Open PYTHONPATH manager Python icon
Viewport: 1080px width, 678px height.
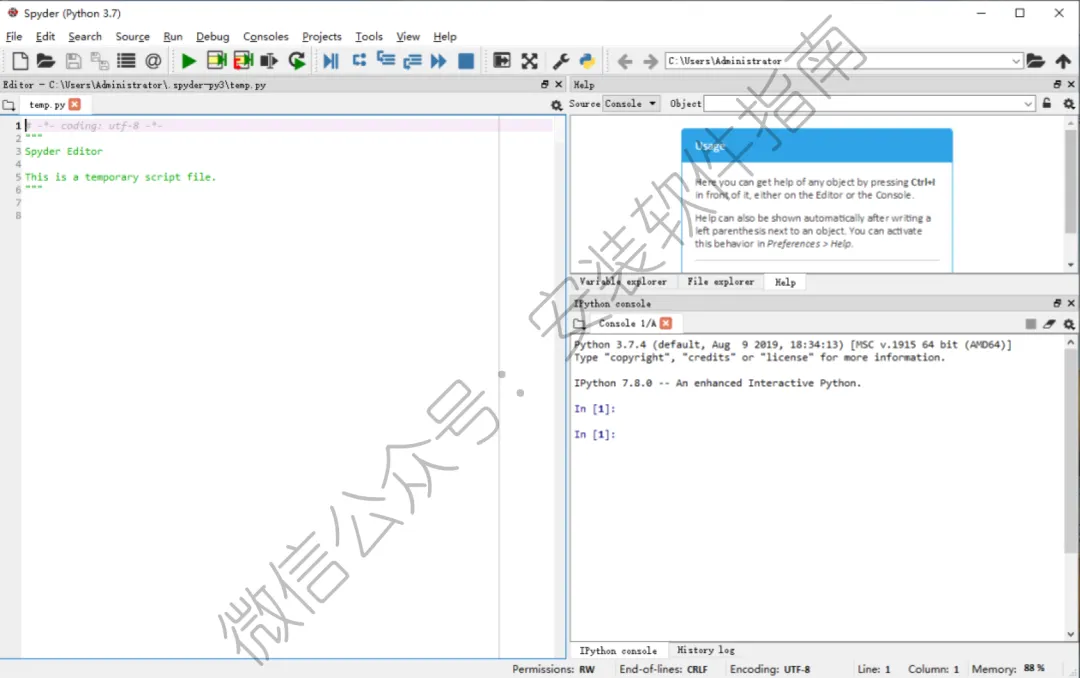[x=587, y=61]
